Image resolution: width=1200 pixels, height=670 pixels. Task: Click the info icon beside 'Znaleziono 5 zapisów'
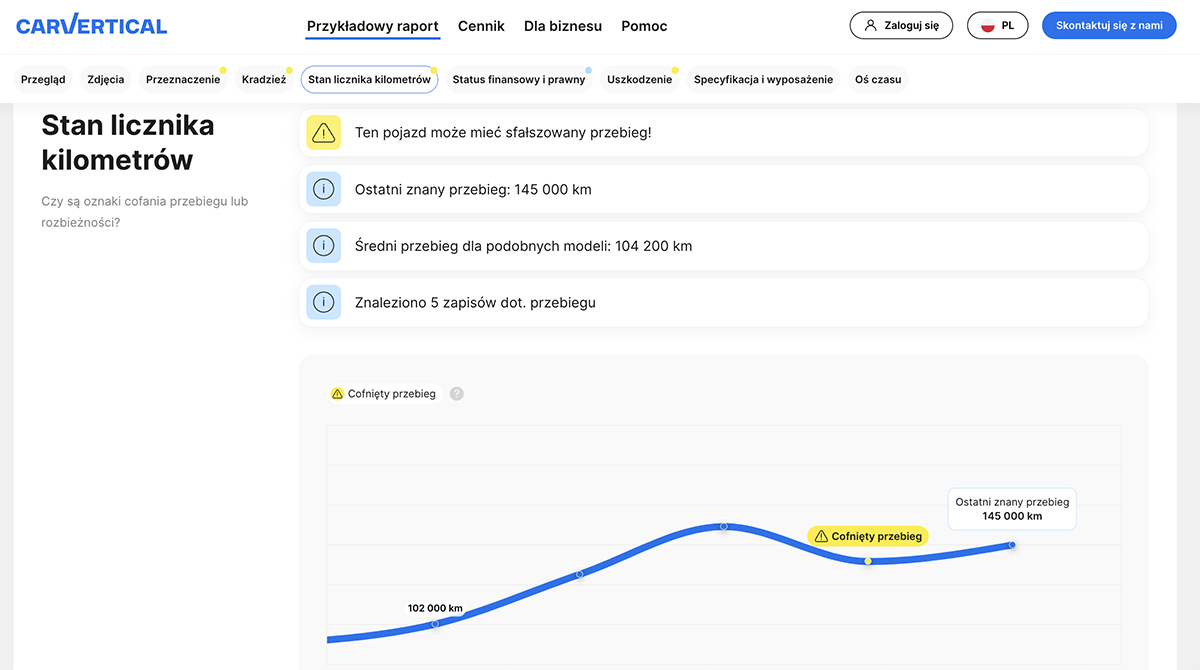click(x=323, y=302)
